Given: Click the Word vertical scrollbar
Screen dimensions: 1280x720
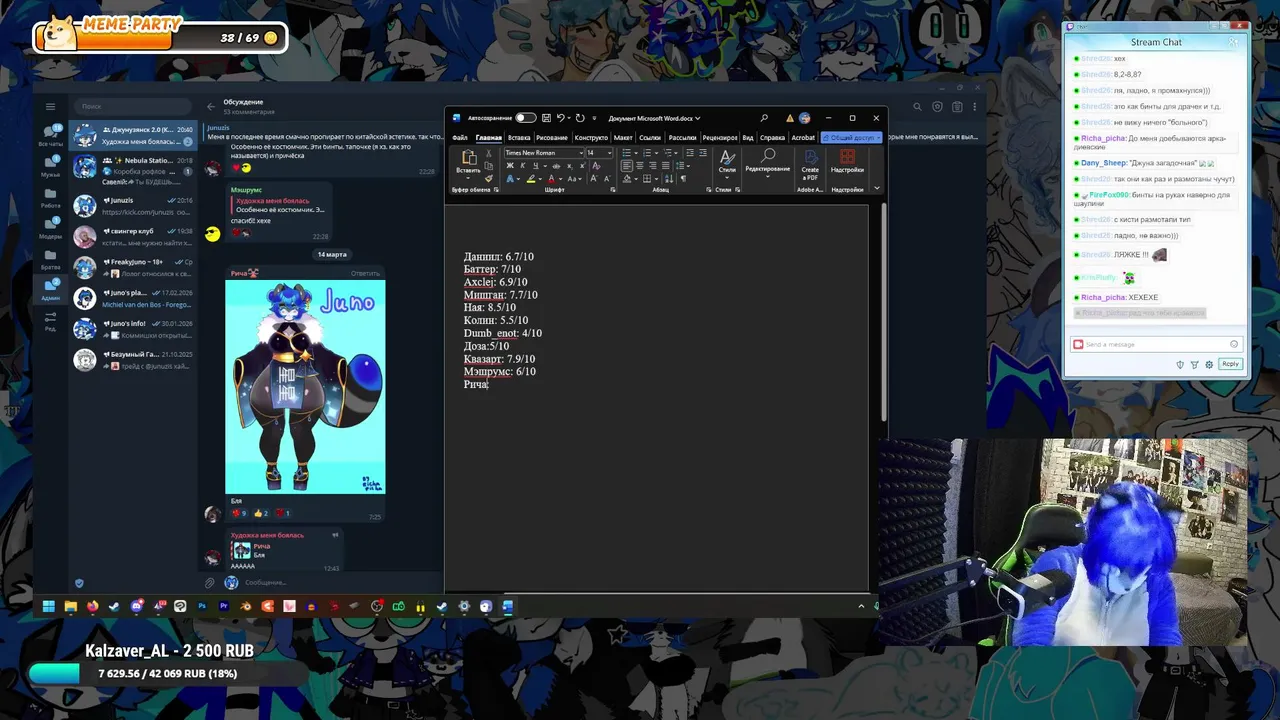Looking at the screenshot, I should click(883, 310).
